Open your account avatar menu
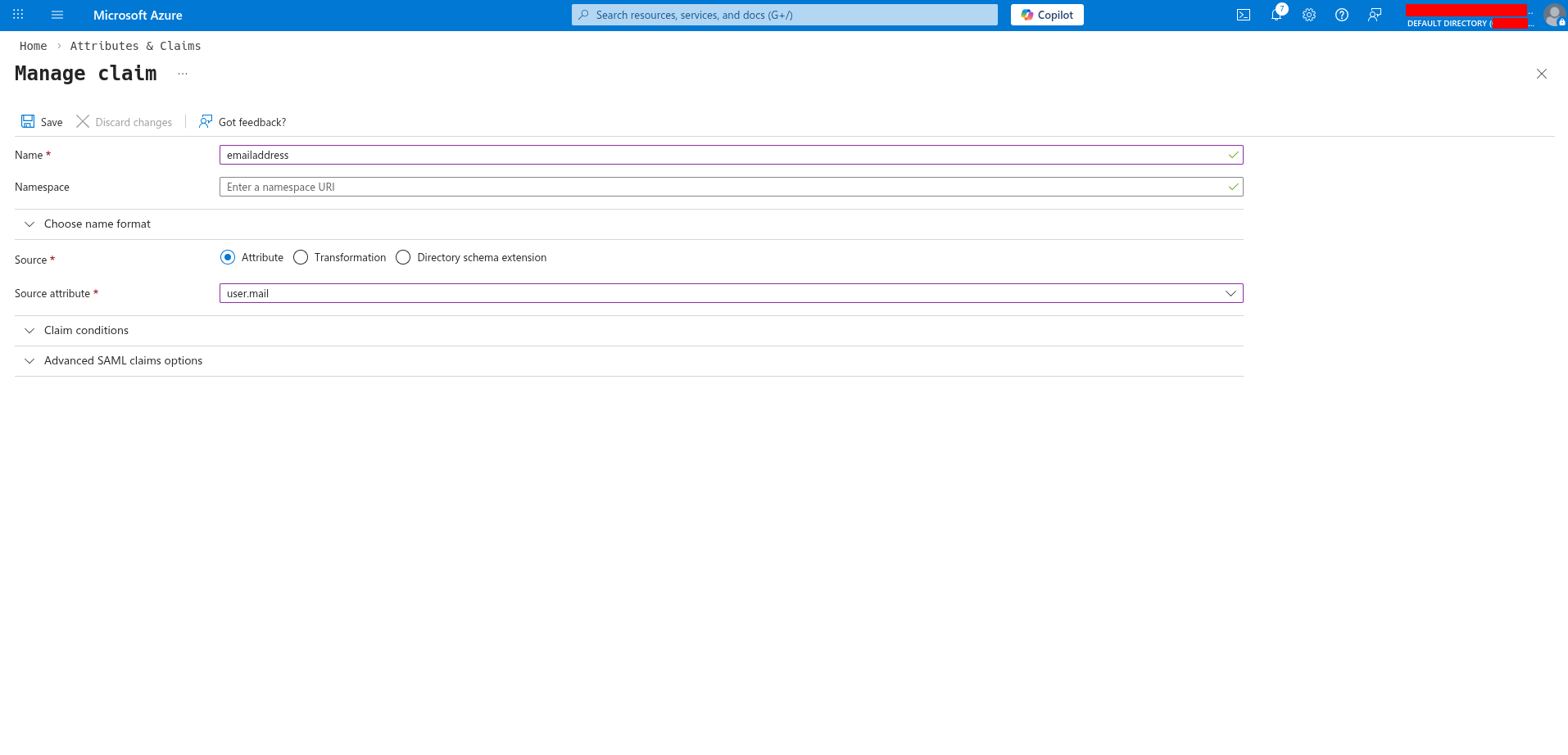This screenshot has height=755, width=1568. pos(1554,14)
